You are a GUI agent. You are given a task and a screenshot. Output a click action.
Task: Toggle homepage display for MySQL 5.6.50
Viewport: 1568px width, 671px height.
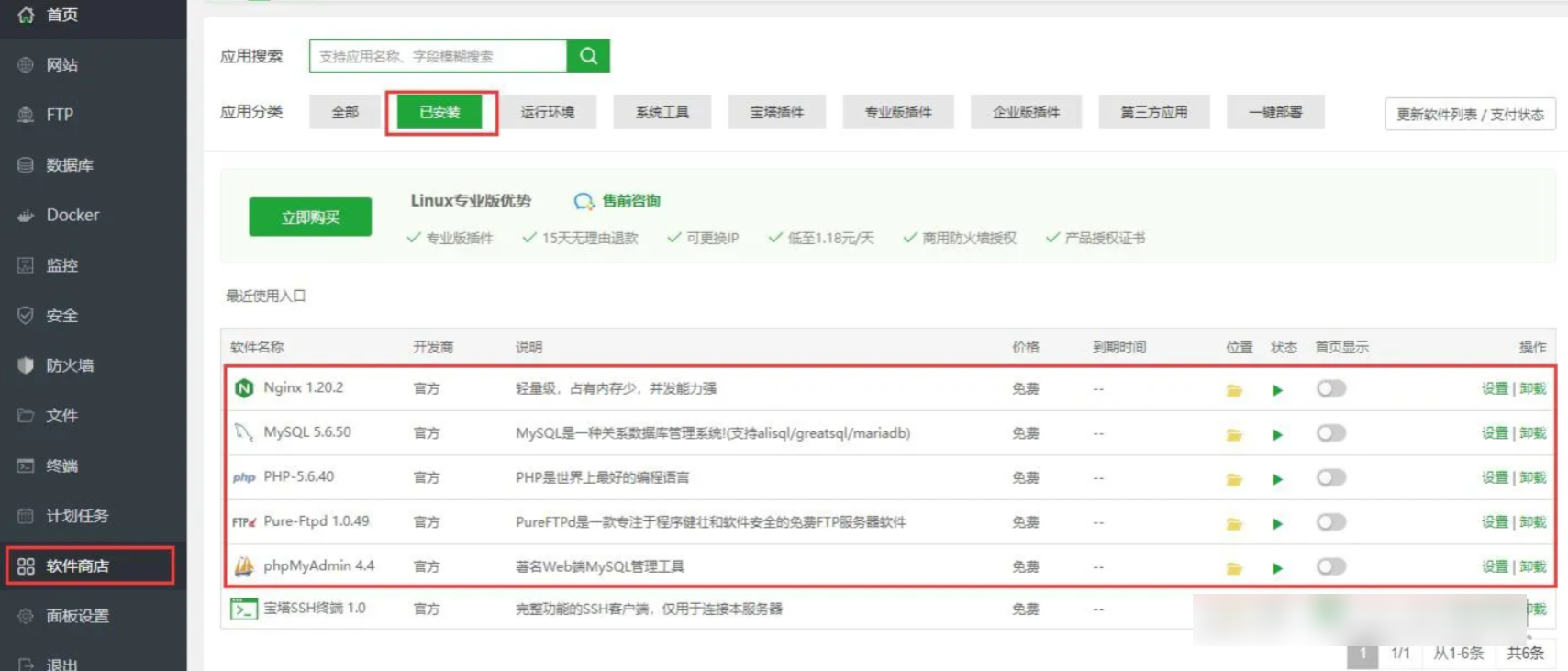[x=1331, y=432]
